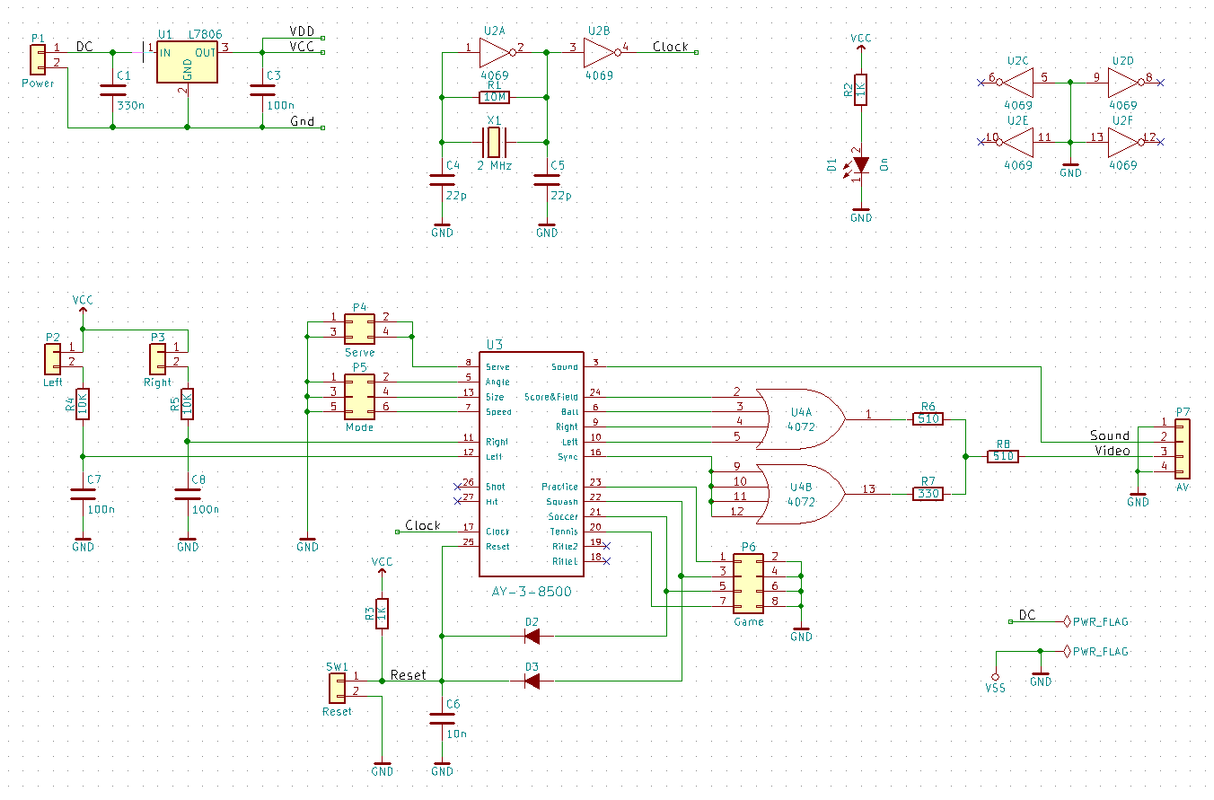Click the U1 L7806 regulator body
Screen dimensions: 1214x800
tap(187, 63)
